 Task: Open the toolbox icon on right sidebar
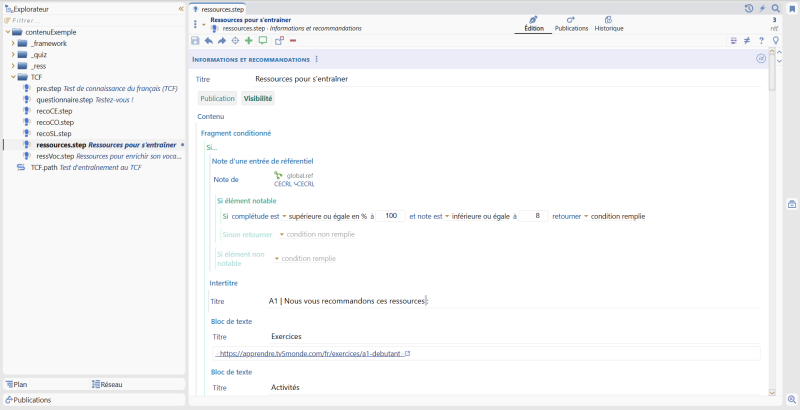[x=792, y=204]
